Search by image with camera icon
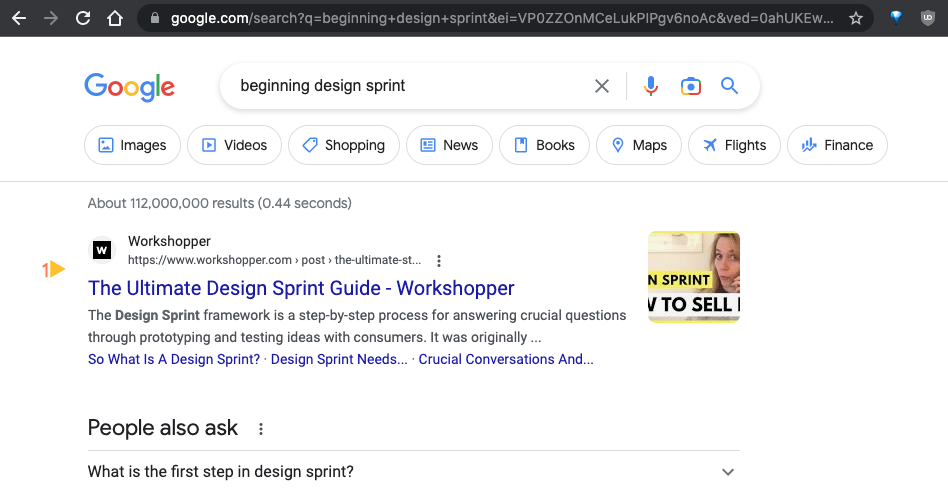Image resolution: width=948 pixels, height=491 pixels. pyautogui.click(x=690, y=86)
